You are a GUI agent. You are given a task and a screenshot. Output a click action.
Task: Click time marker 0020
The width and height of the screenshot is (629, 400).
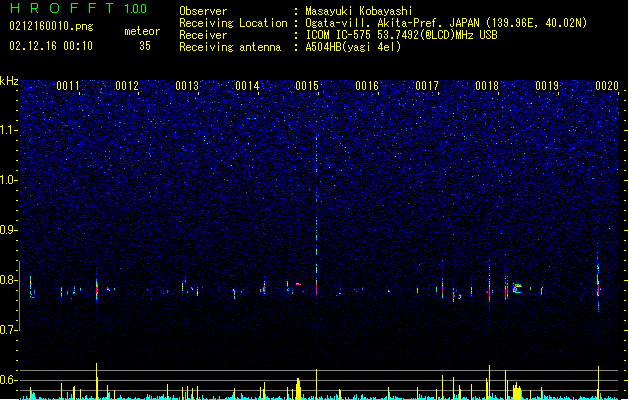coord(607,86)
